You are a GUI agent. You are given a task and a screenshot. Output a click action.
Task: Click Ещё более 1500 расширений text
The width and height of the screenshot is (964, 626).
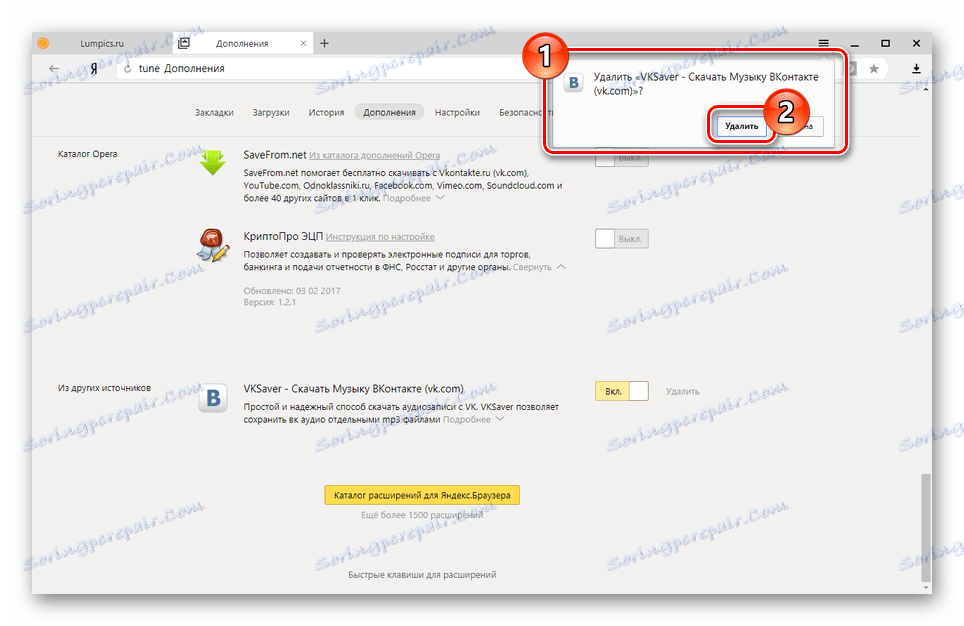coord(422,515)
